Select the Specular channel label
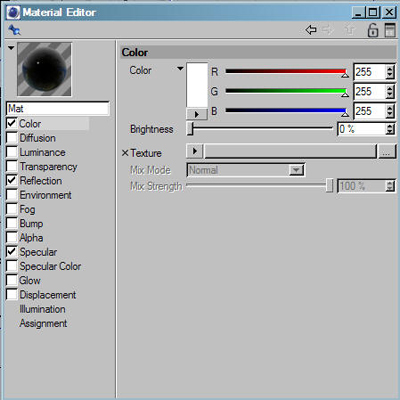 coord(38,252)
